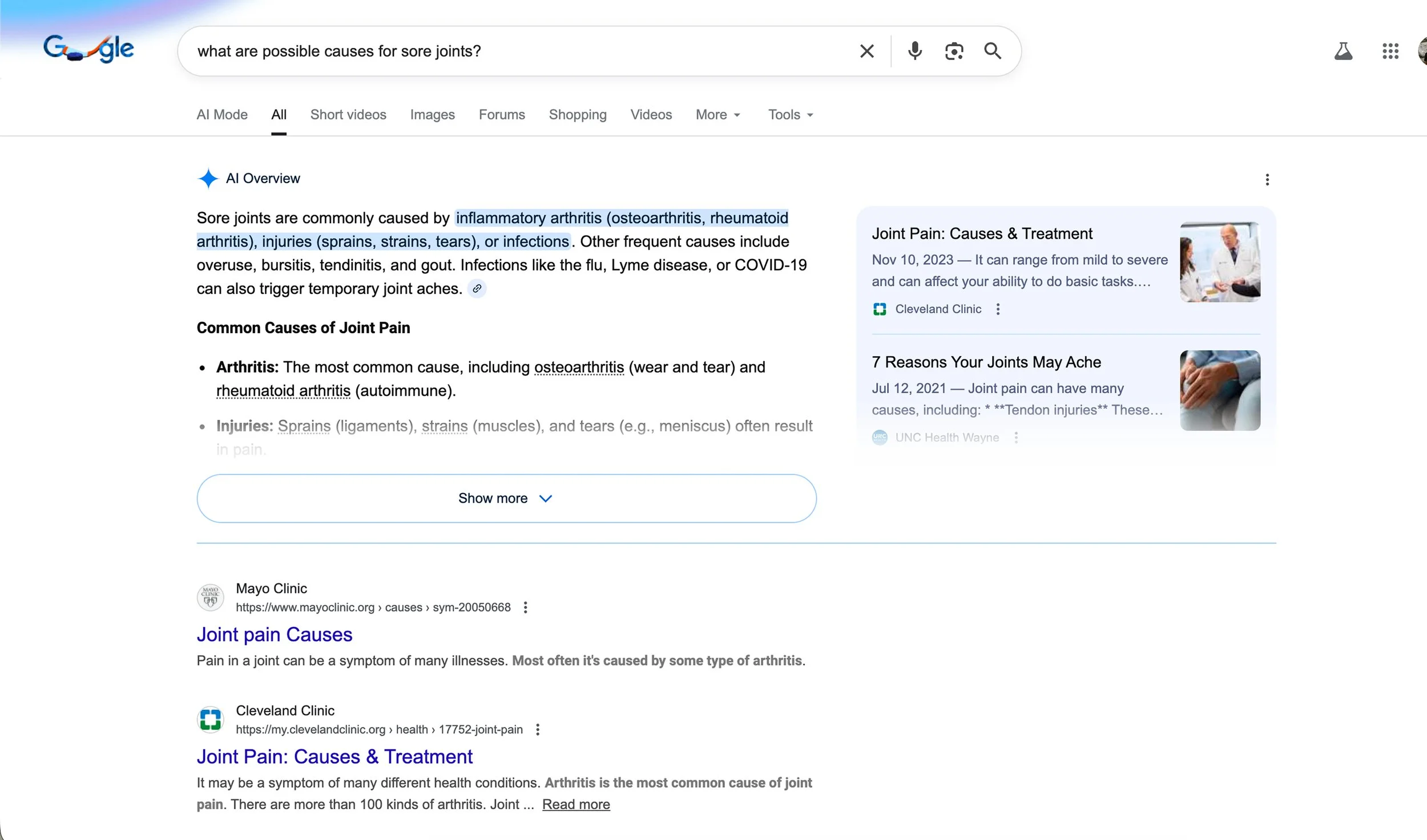Screen dimensions: 1427x840
Task: Open AI Overview three-dot options menu
Action: pos(1267,180)
